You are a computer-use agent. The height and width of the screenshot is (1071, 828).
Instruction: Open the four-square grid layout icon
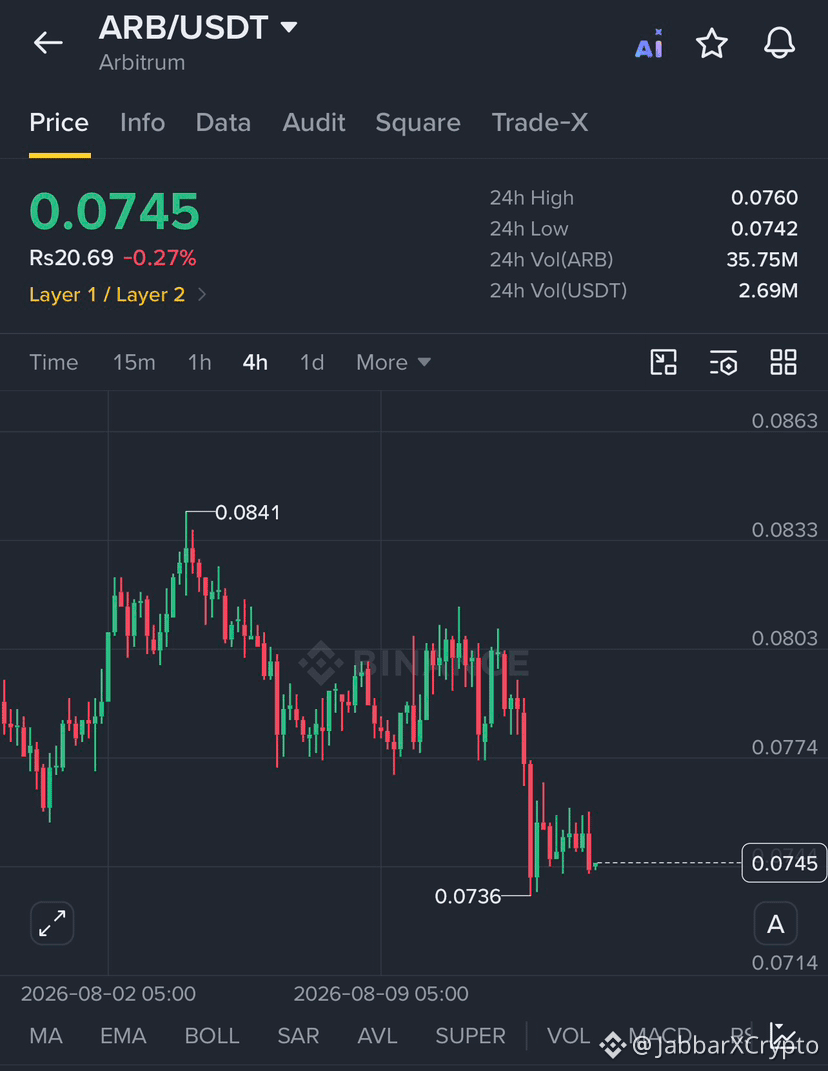(783, 362)
